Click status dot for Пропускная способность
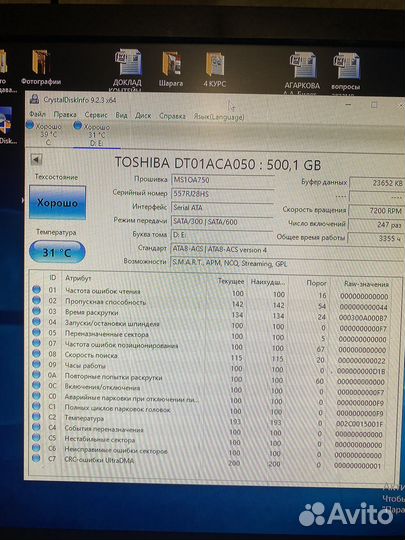 coord(36,300)
